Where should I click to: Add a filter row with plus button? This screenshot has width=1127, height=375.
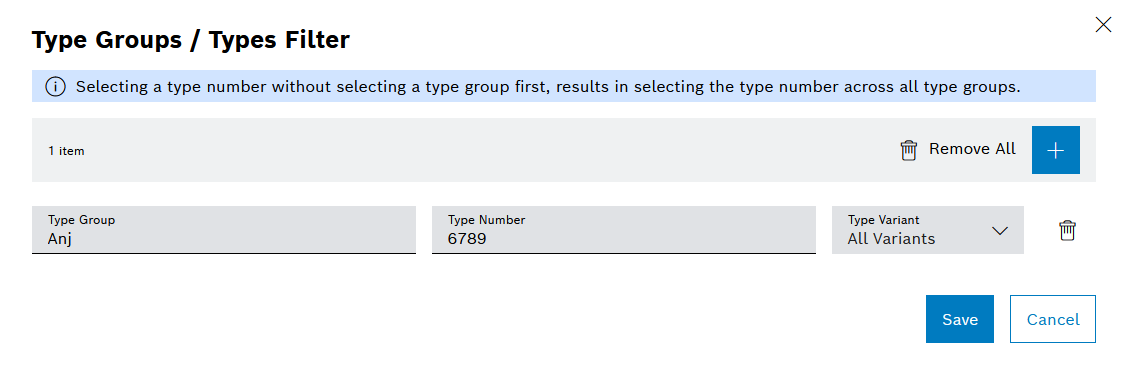click(x=1055, y=149)
